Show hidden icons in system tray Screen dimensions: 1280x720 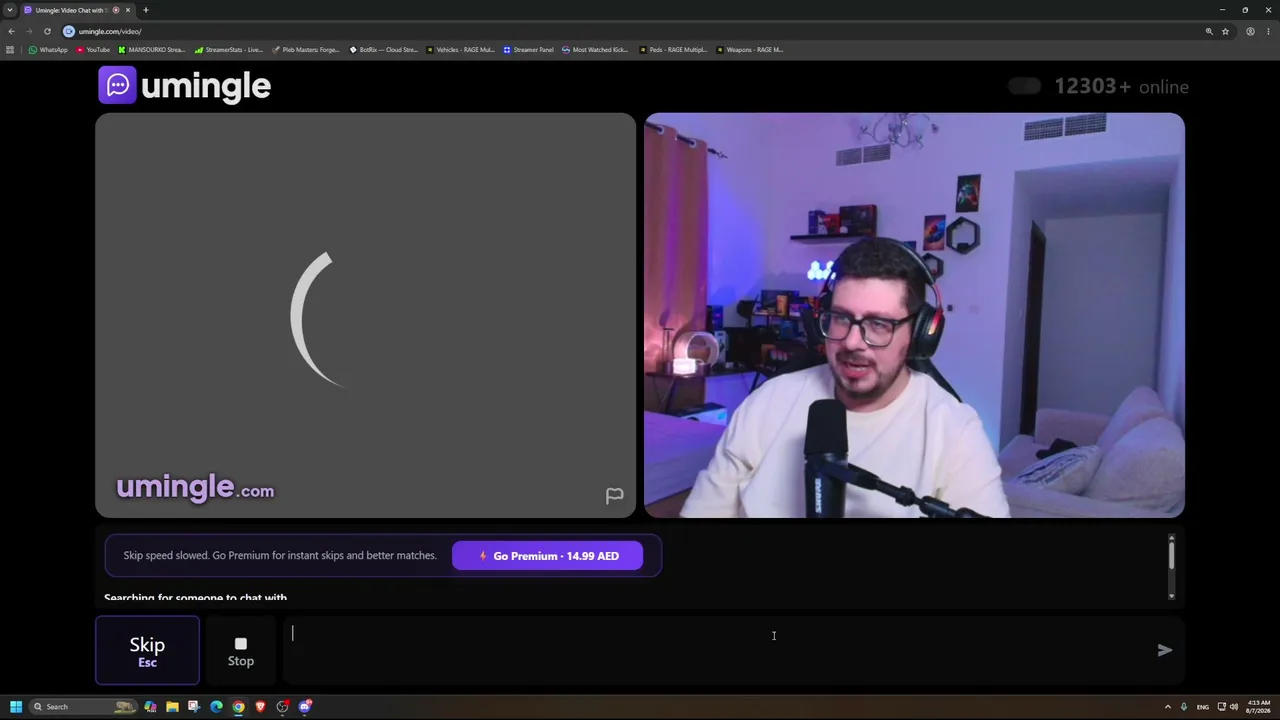[1168, 707]
